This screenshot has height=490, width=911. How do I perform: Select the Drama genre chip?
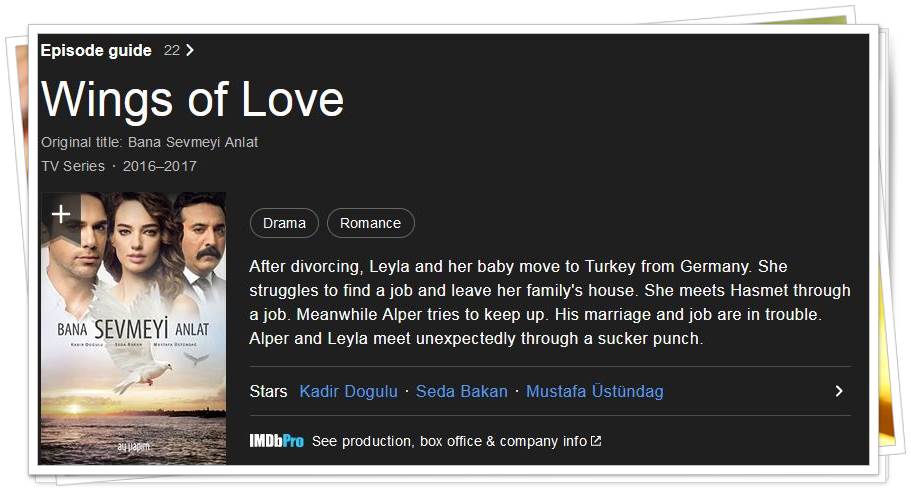(284, 223)
